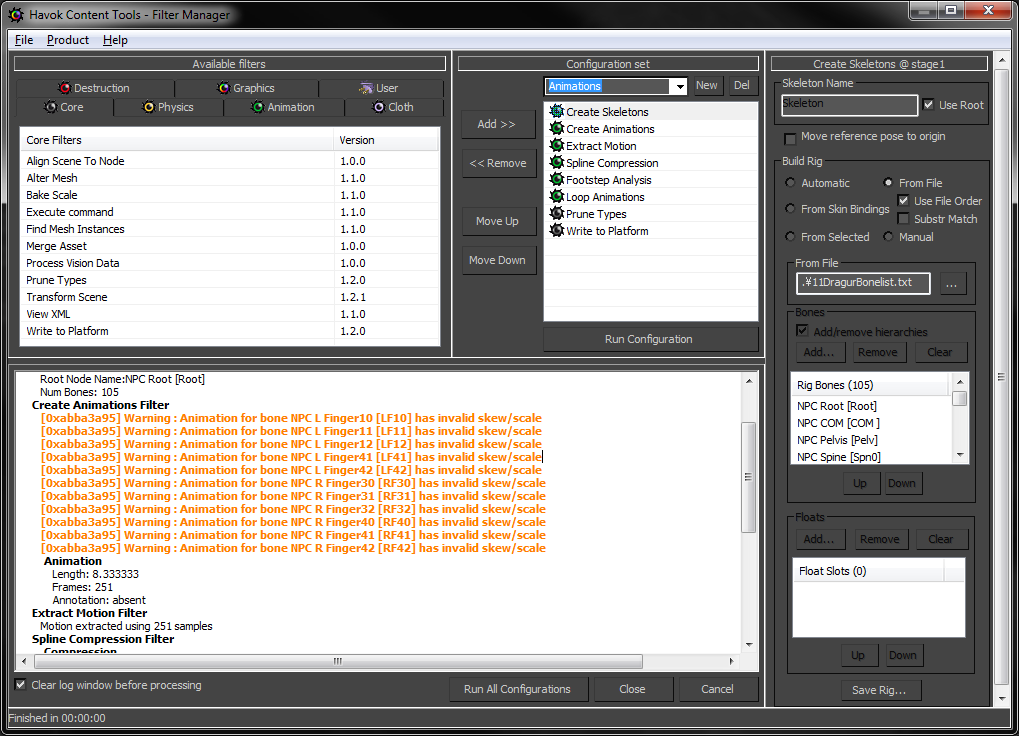Toggle the Use Root checkbox
The height and width of the screenshot is (736, 1019).
pos(928,105)
